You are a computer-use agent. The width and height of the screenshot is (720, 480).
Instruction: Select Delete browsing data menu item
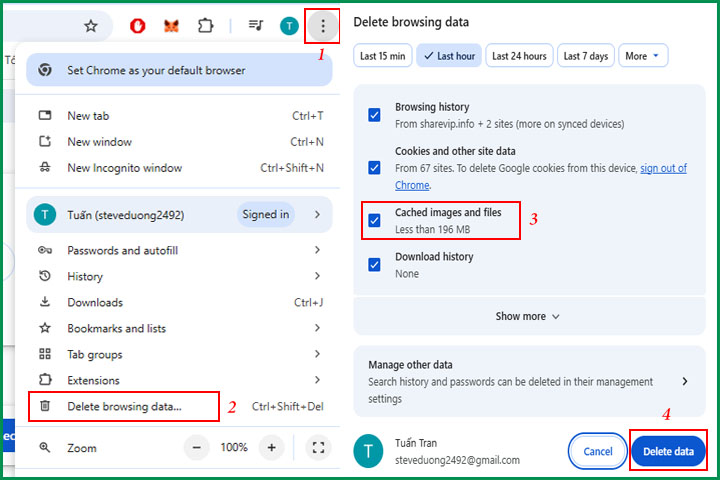point(124,406)
